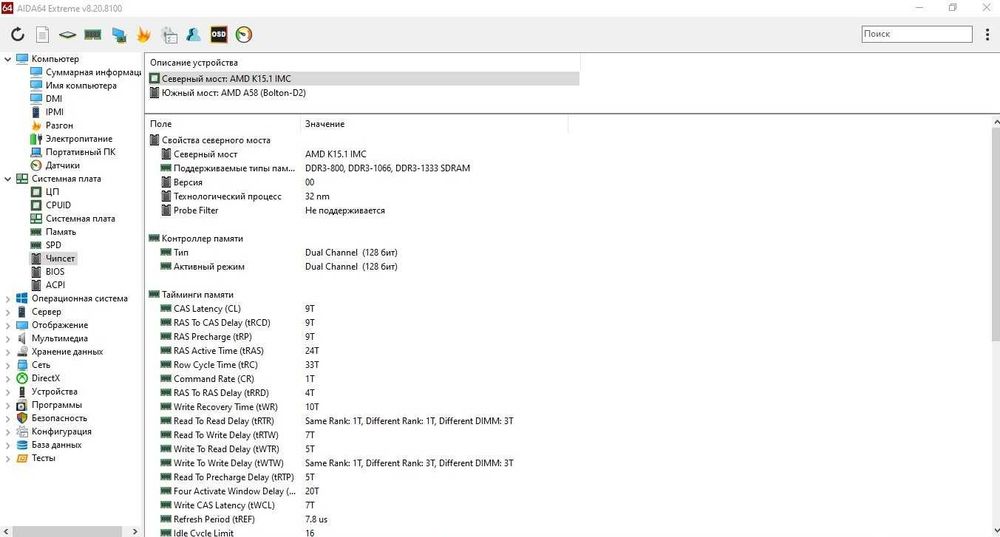Viewport: 1000px width, 537px height.
Task: Select Северный мост: AMD K15.1 IMC device
Action: click(x=364, y=78)
